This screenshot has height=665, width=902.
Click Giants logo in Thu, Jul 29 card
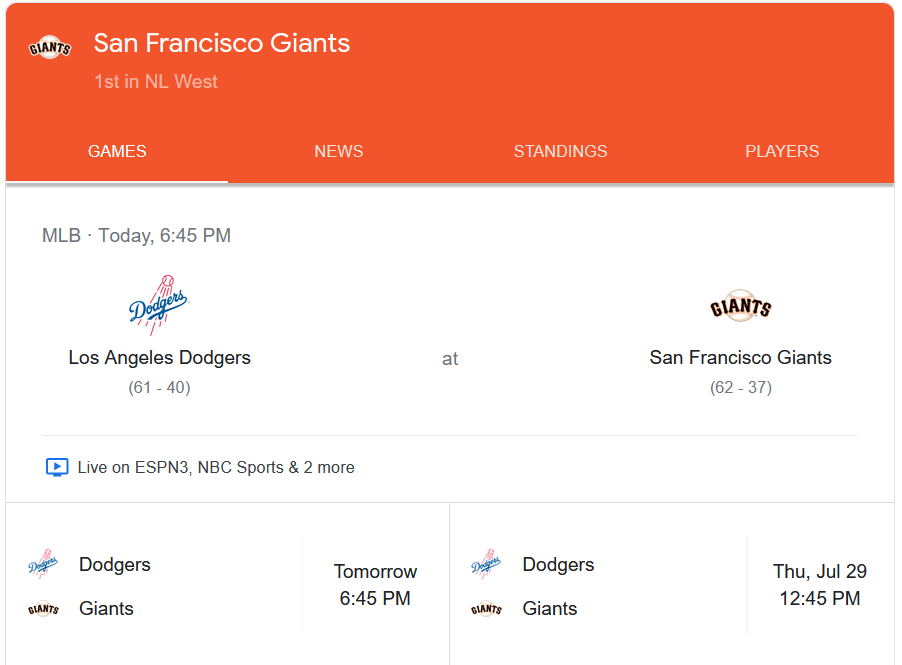486,609
